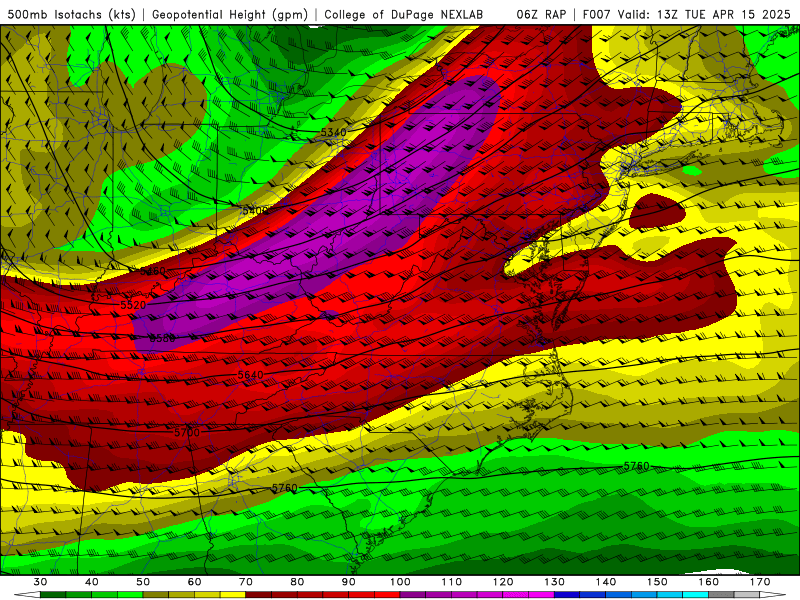
Task: Click the 130 value on the color scale
Action: pyautogui.click(x=555, y=582)
